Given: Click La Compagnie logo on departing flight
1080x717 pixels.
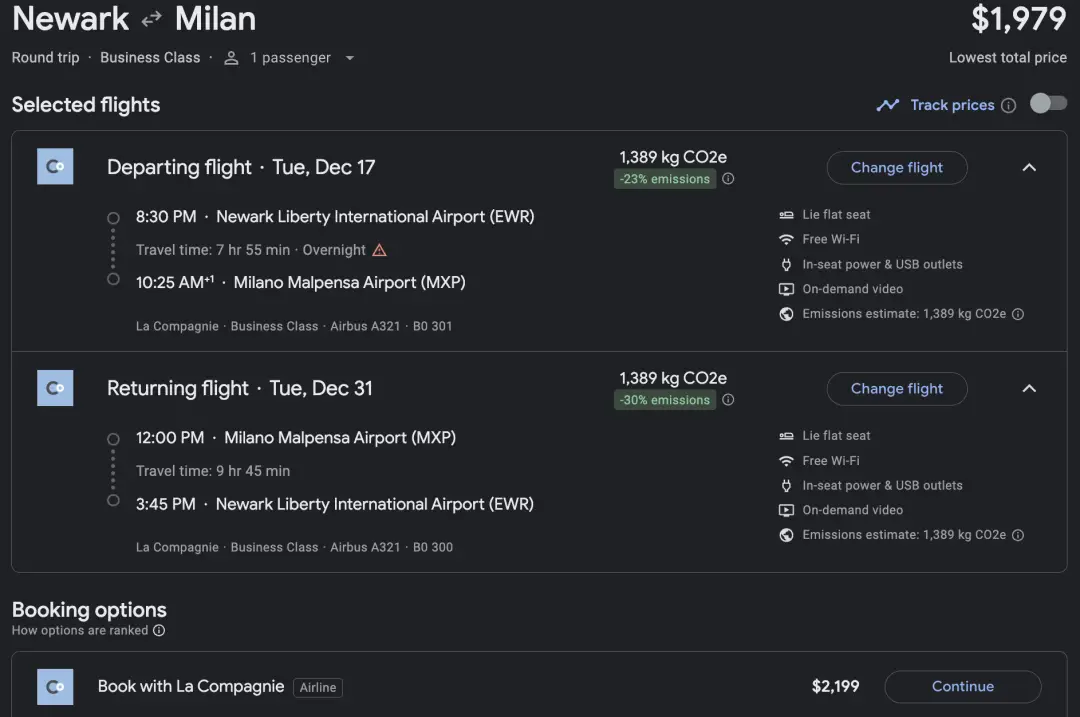Looking at the screenshot, I should (55, 167).
